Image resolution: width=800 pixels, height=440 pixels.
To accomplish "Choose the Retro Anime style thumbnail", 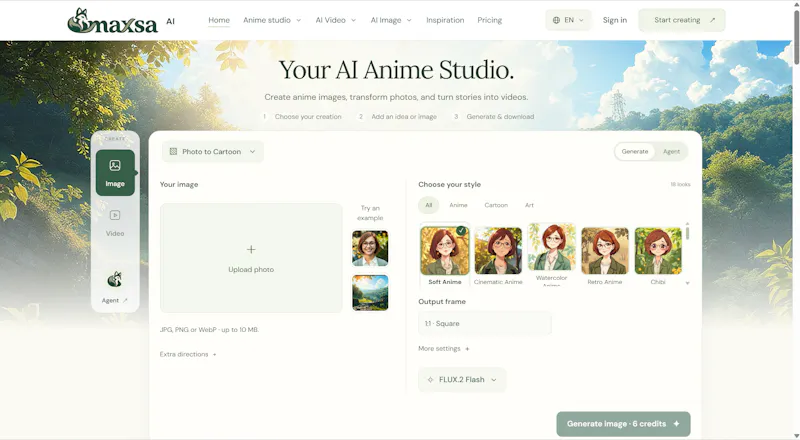I will [x=605, y=251].
